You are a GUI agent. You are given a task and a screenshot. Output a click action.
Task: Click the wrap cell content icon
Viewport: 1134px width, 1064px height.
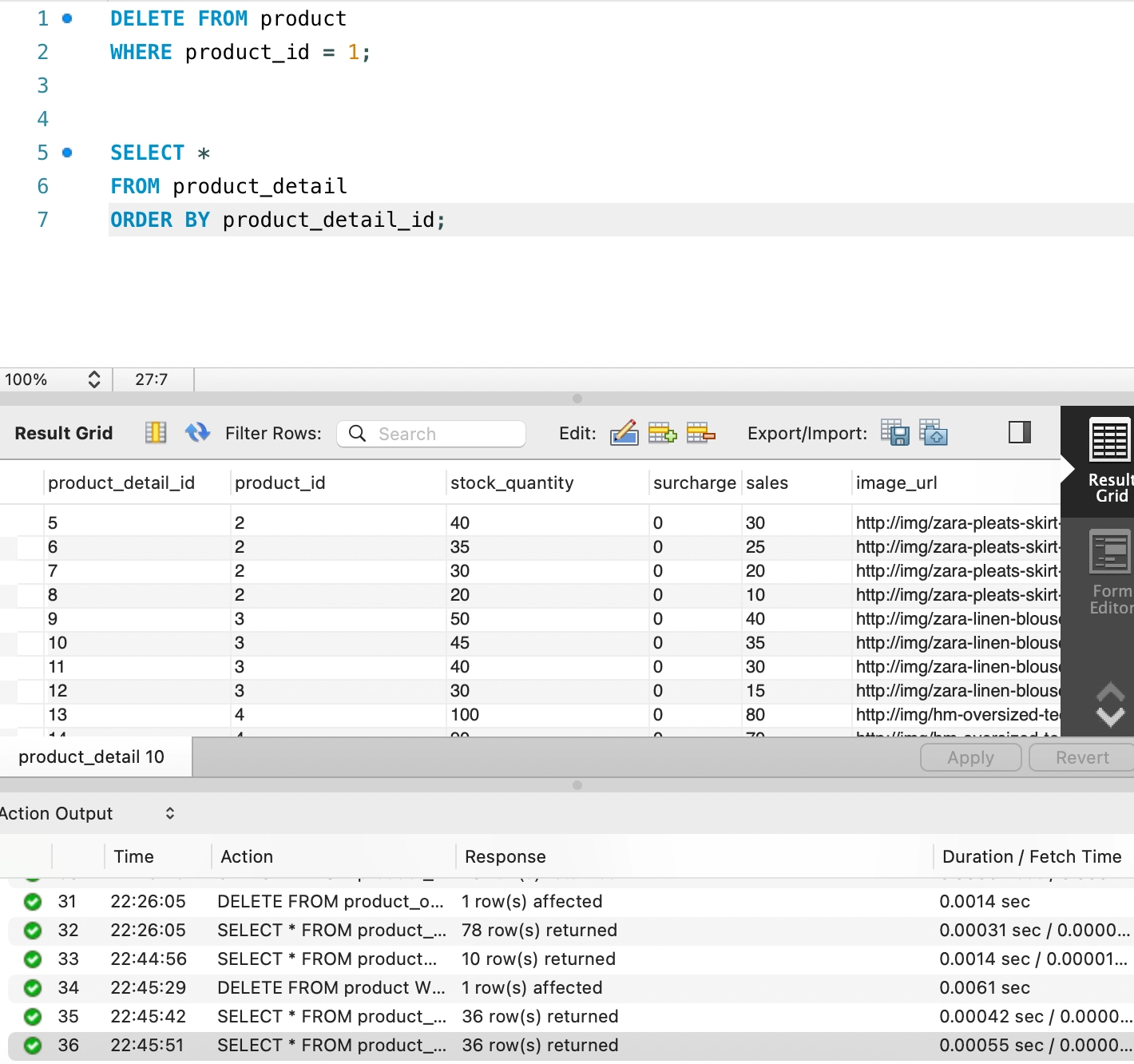pos(156,433)
